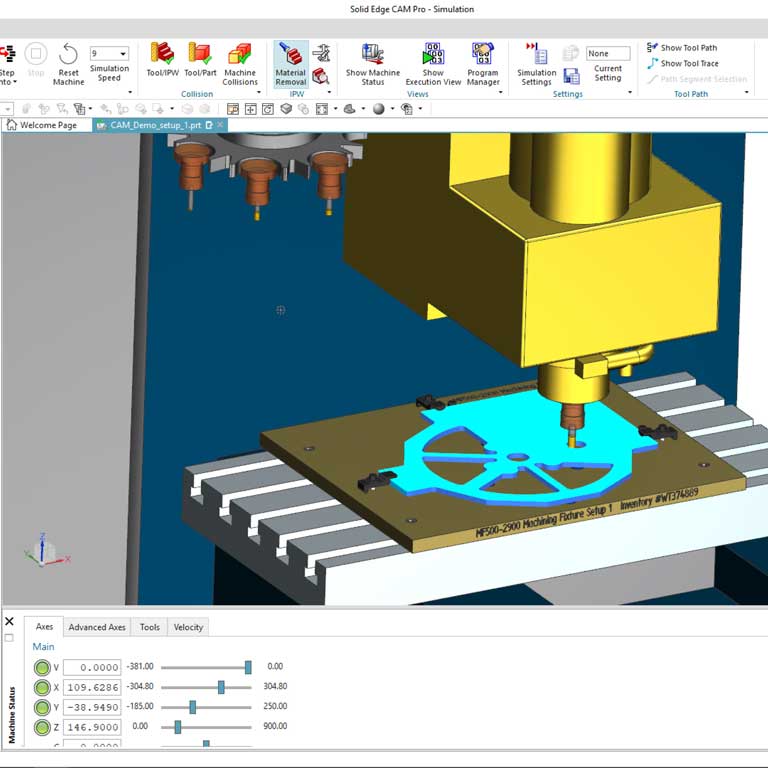The image size is (768, 768).
Task: Click the Reset Machine icon
Action: 68,54
